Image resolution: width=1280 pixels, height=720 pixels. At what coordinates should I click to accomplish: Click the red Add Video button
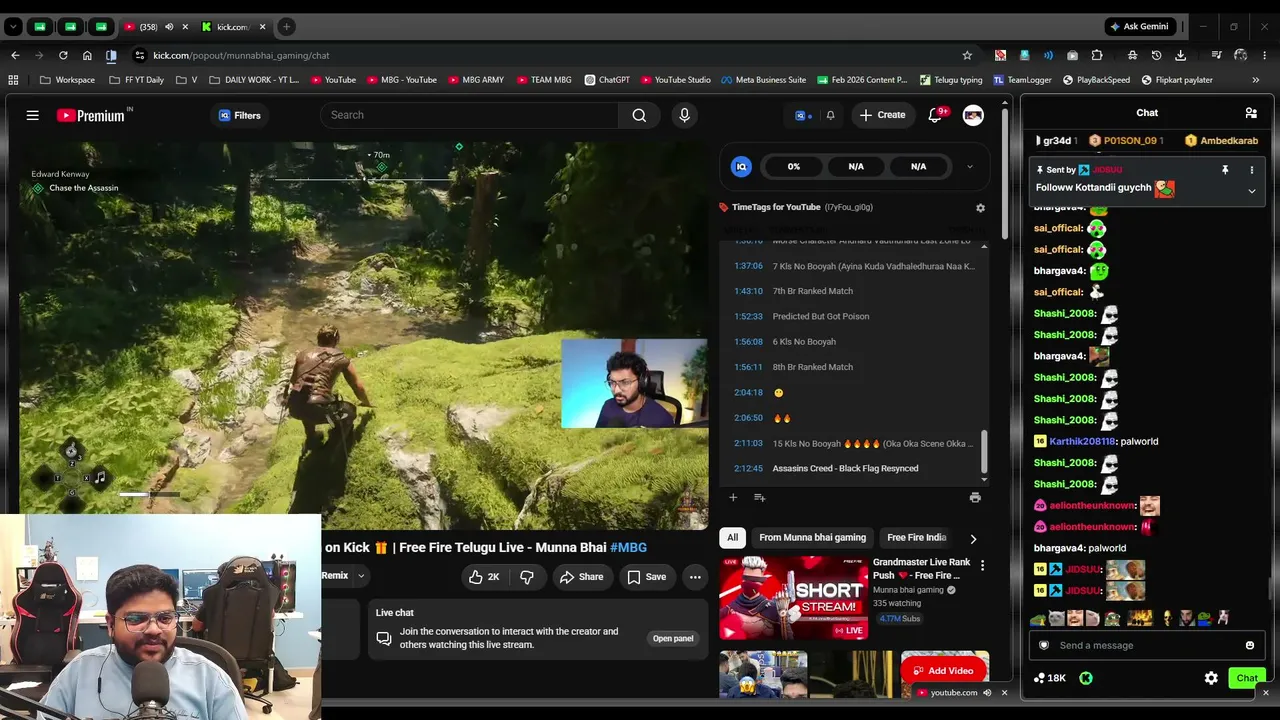[944, 671]
